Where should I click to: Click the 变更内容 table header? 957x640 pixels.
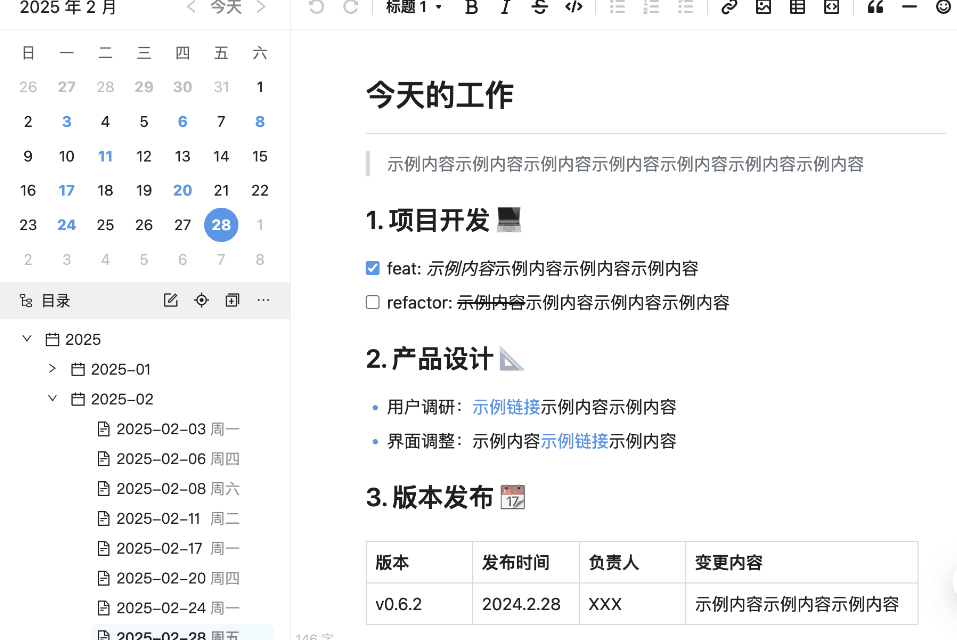pyautogui.click(x=802, y=563)
